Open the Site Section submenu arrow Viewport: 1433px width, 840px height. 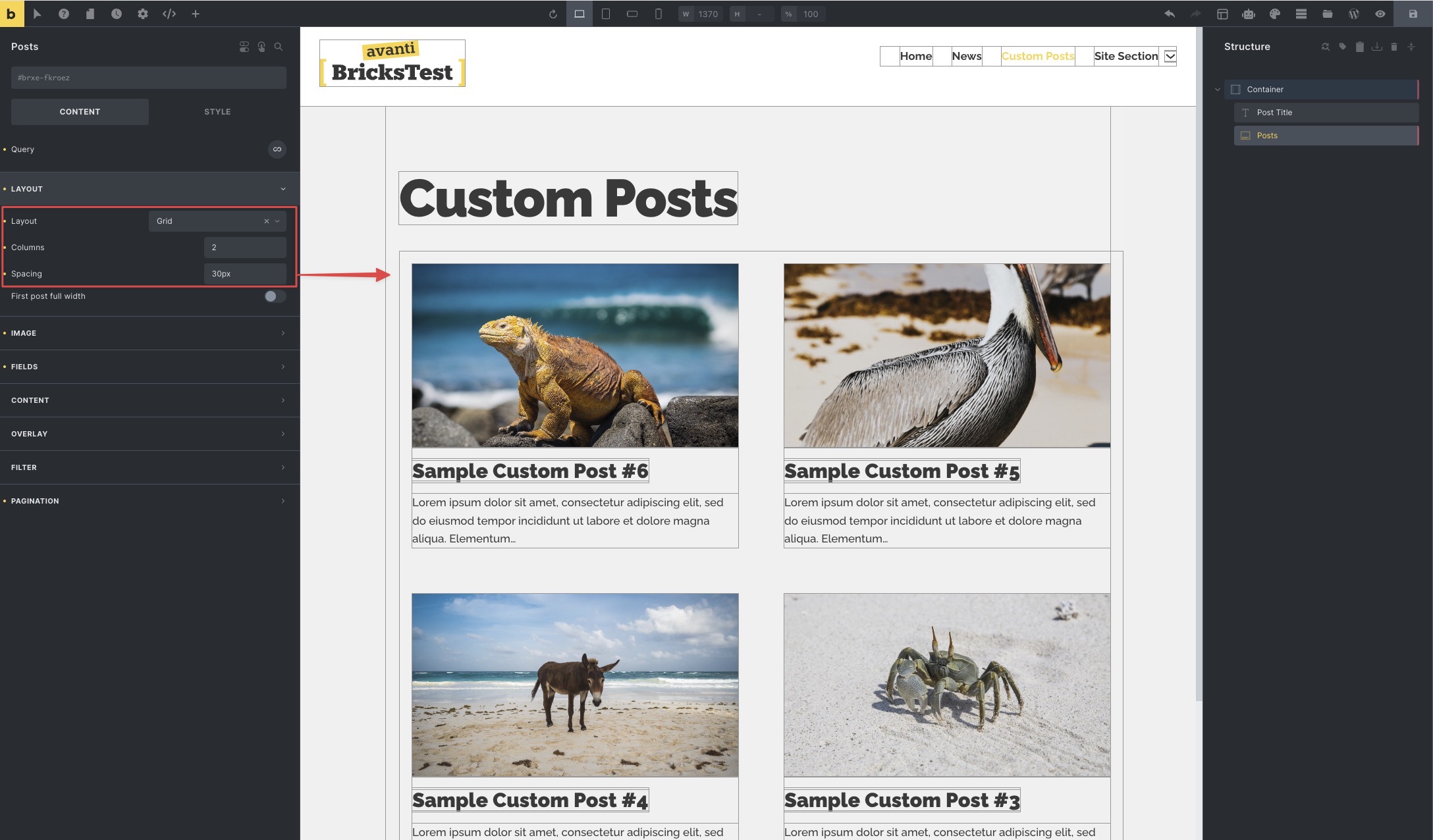(x=1170, y=57)
